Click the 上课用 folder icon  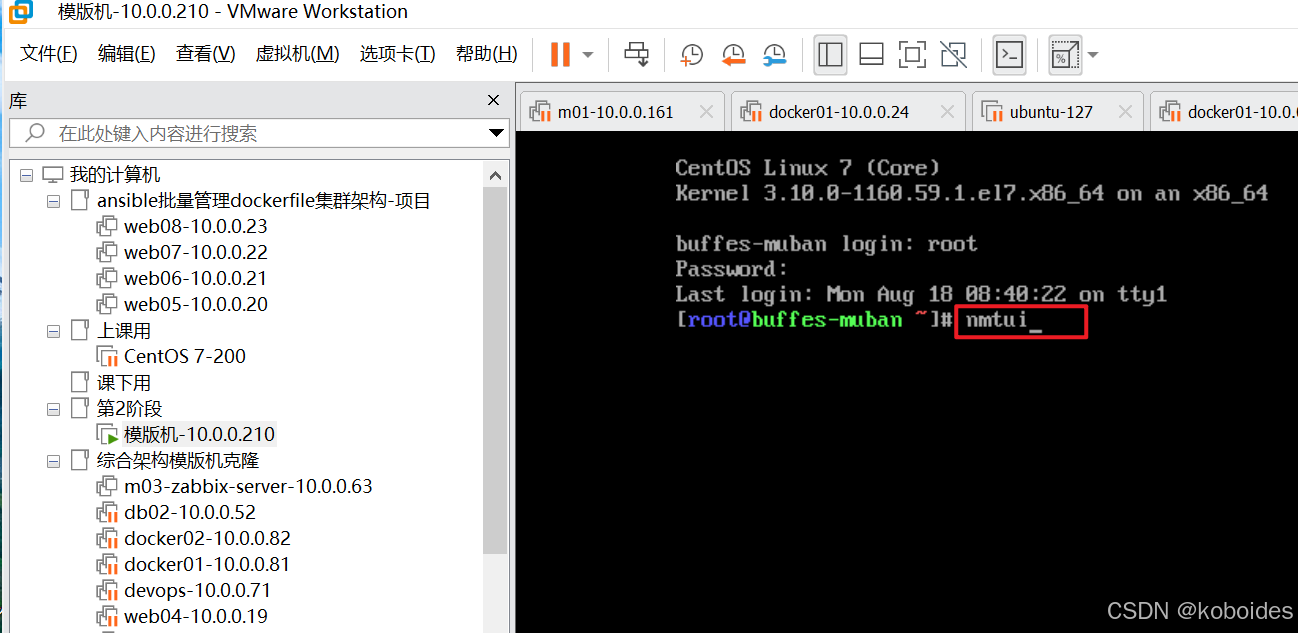pyautogui.click(x=80, y=331)
